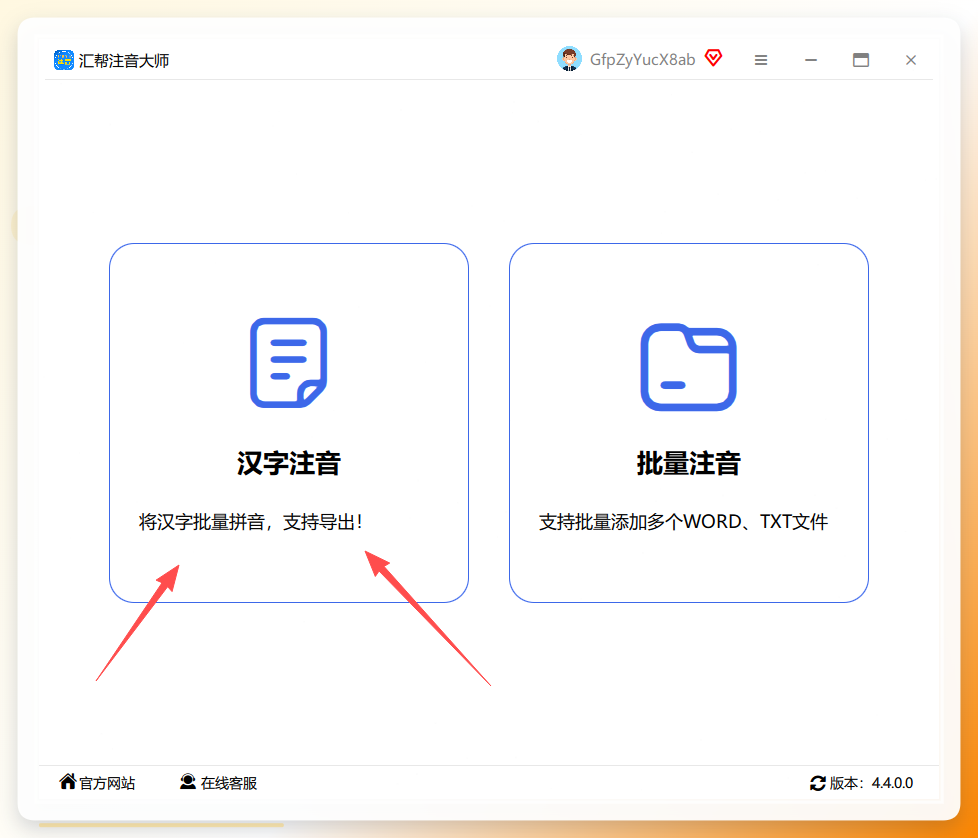Open 在线客服 support link
The height and width of the screenshot is (838, 978).
click(x=229, y=783)
